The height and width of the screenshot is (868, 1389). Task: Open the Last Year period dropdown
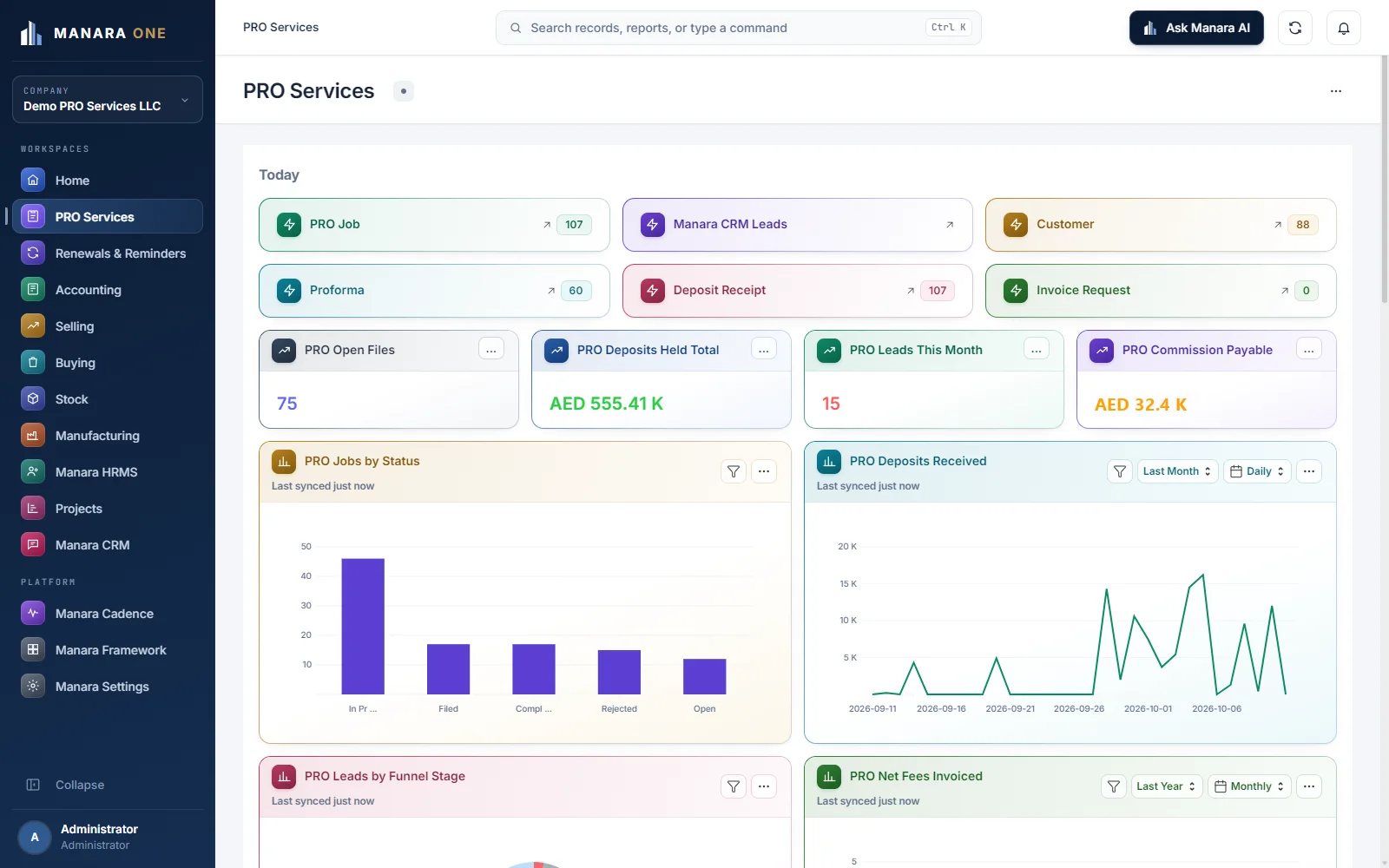point(1167,786)
